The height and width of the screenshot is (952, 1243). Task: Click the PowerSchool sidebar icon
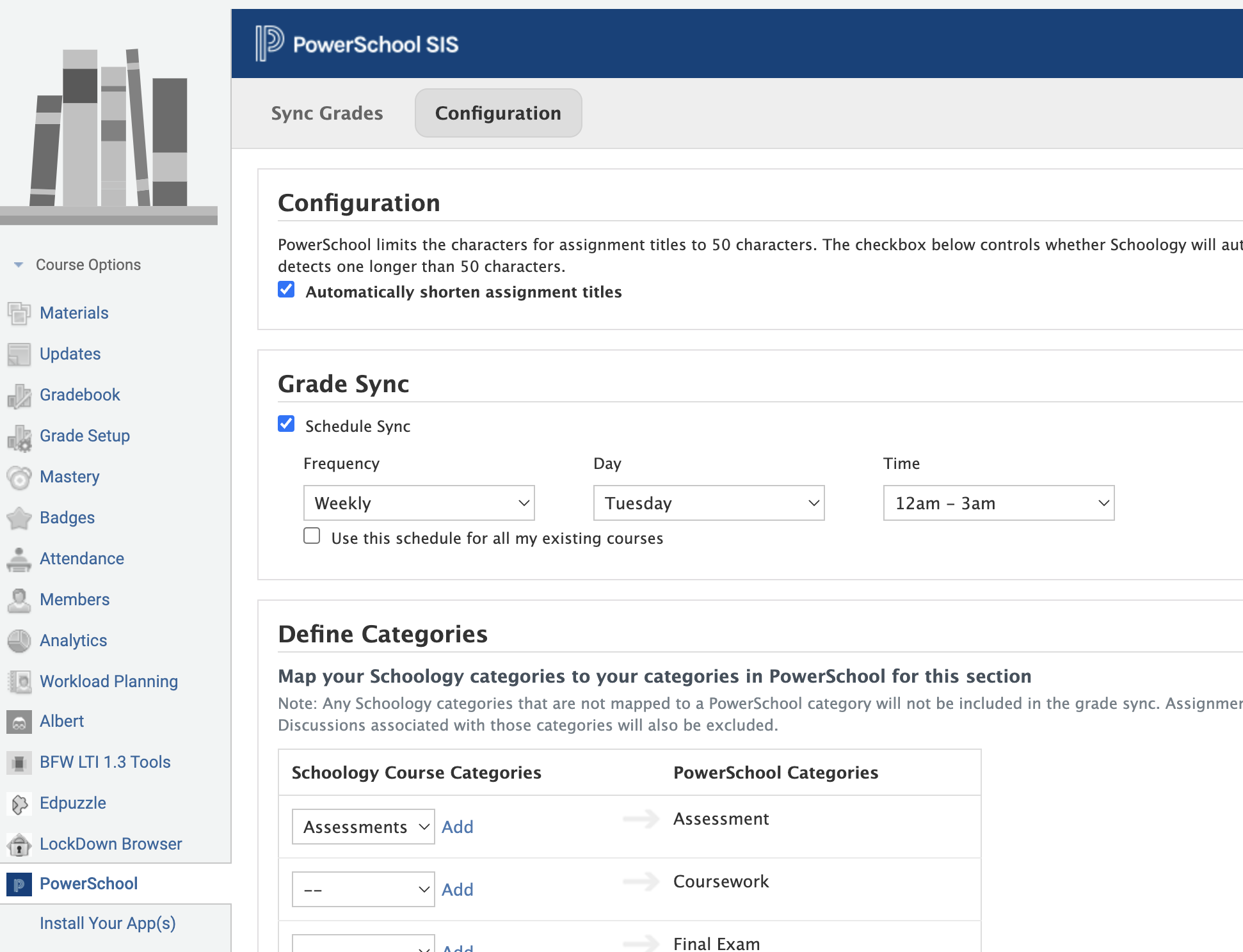[19, 884]
